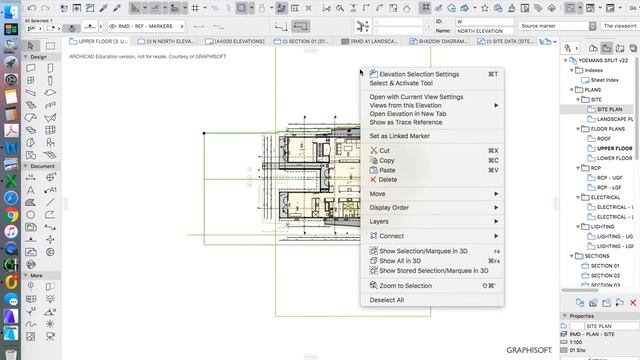The image size is (640, 360).
Task: Select the Arc/Circle tool
Action: click(31, 215)
